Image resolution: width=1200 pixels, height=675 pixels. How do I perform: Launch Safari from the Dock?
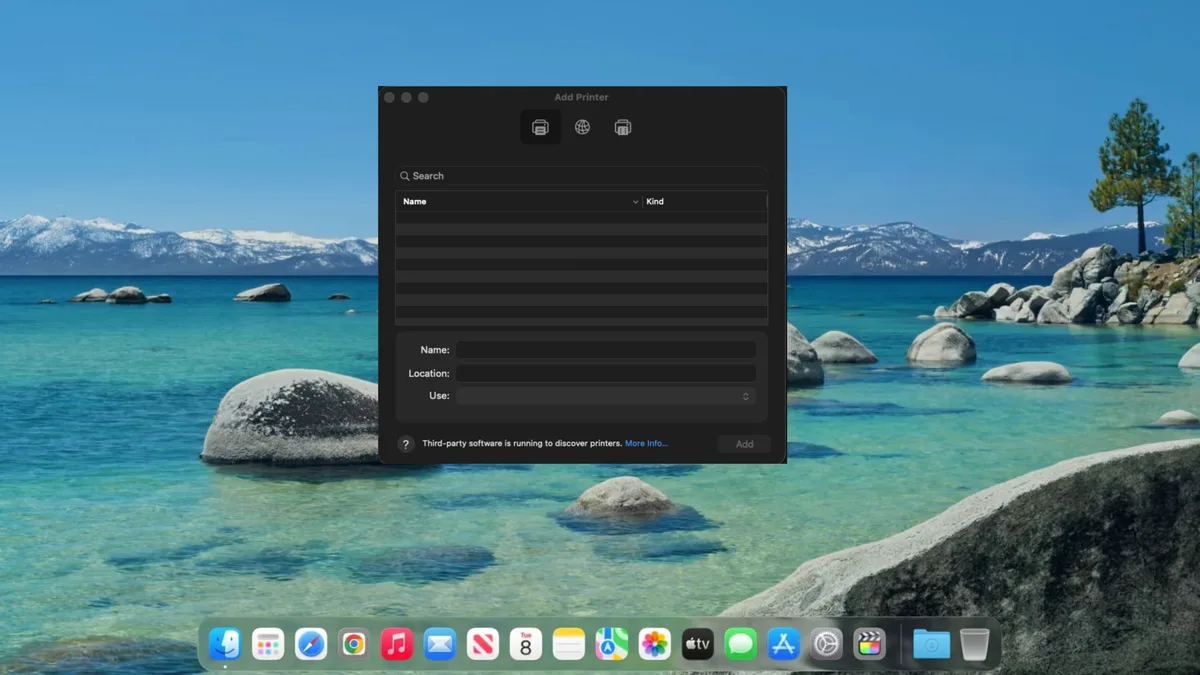coord(311,644)
